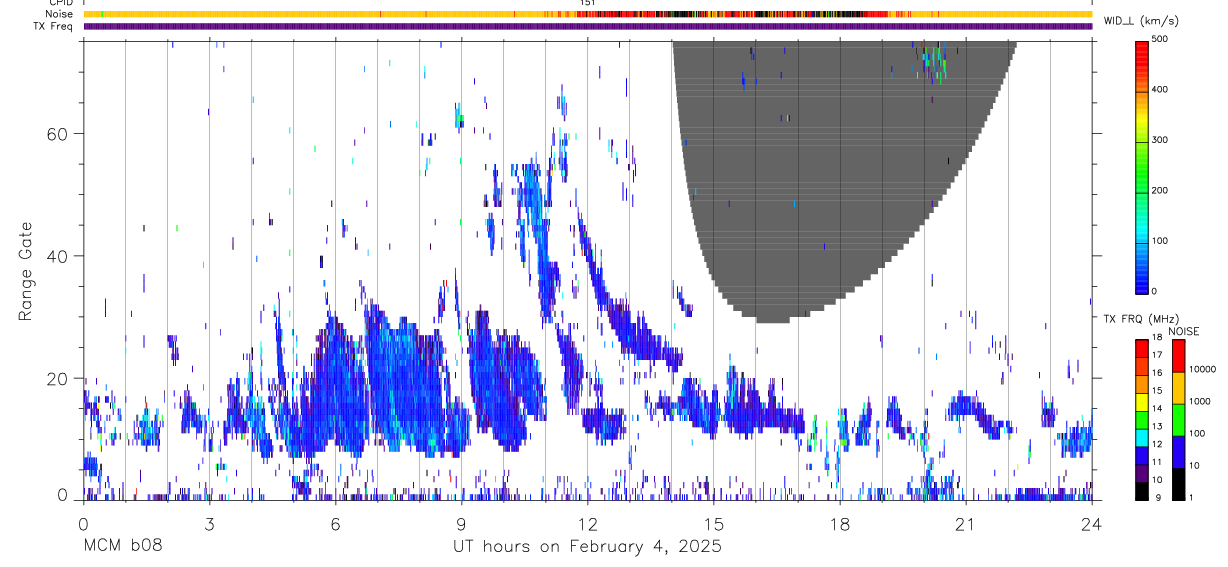
Task: Click the spectral width rainbow color bar
Action: tap(1142, 166)
